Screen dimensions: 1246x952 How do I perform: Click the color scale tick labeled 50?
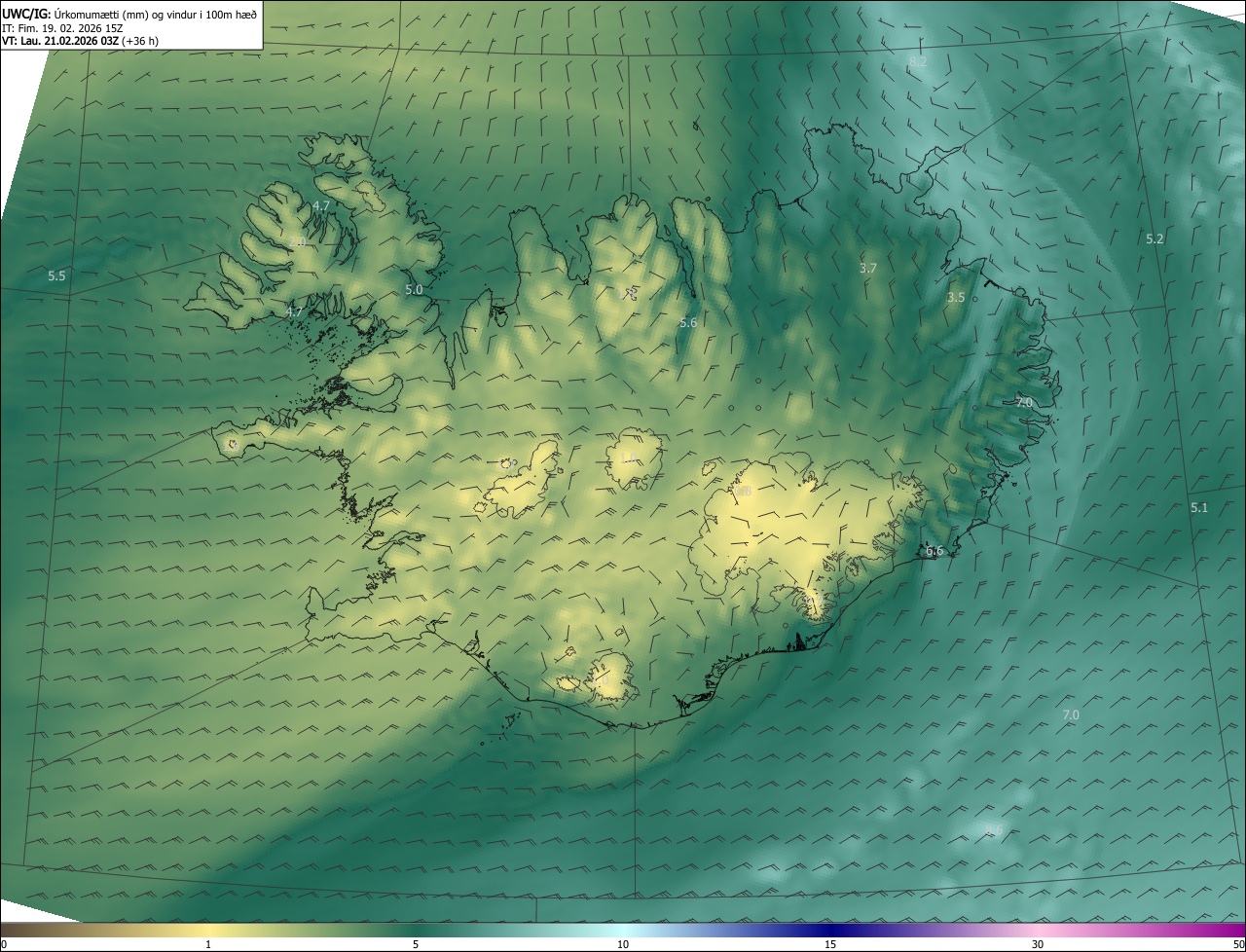[x=1238, y=944]
